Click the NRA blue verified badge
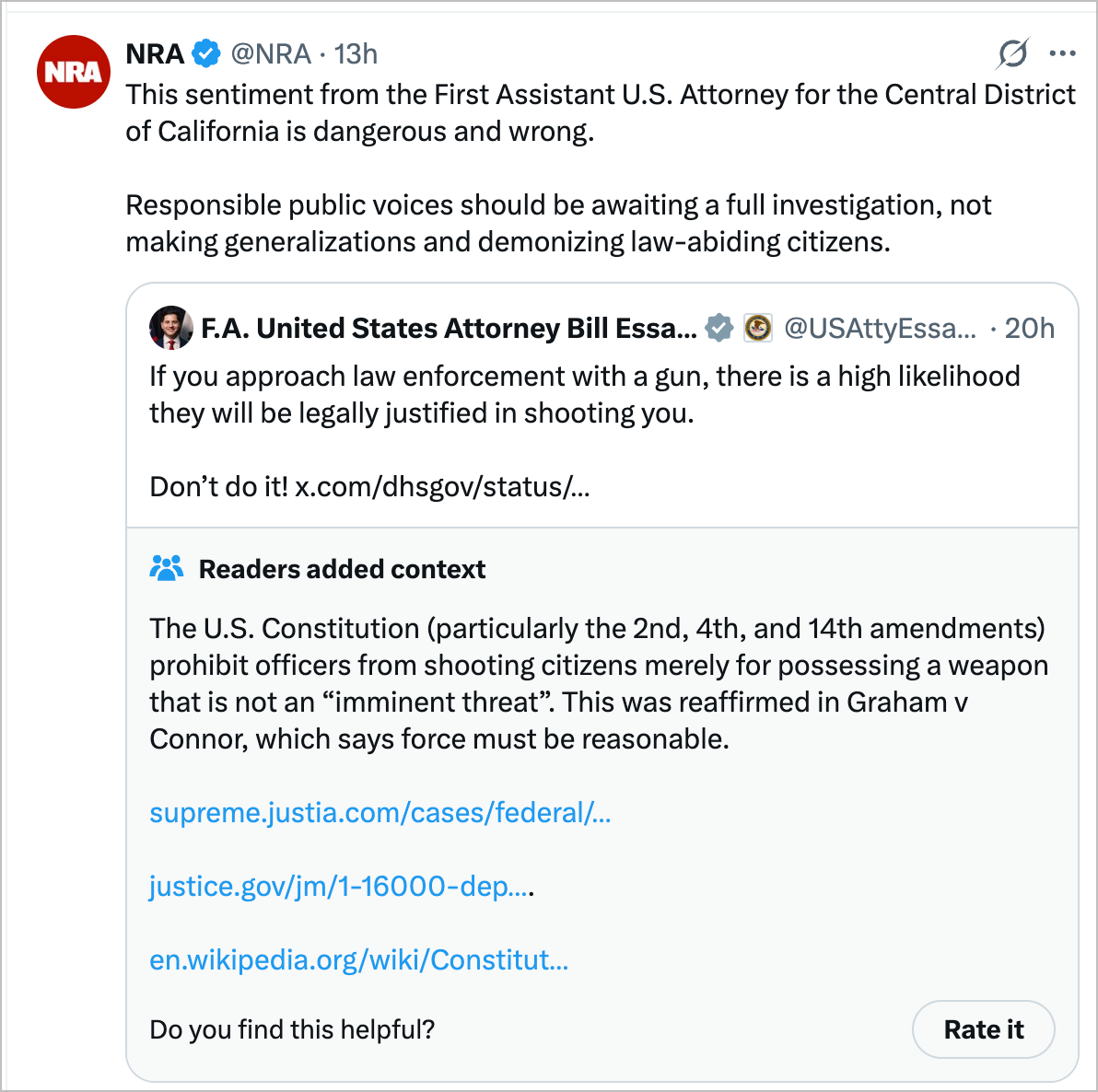Image resolution: width=1098 pixels, height=1092 pixels. [x=206, y=54]
